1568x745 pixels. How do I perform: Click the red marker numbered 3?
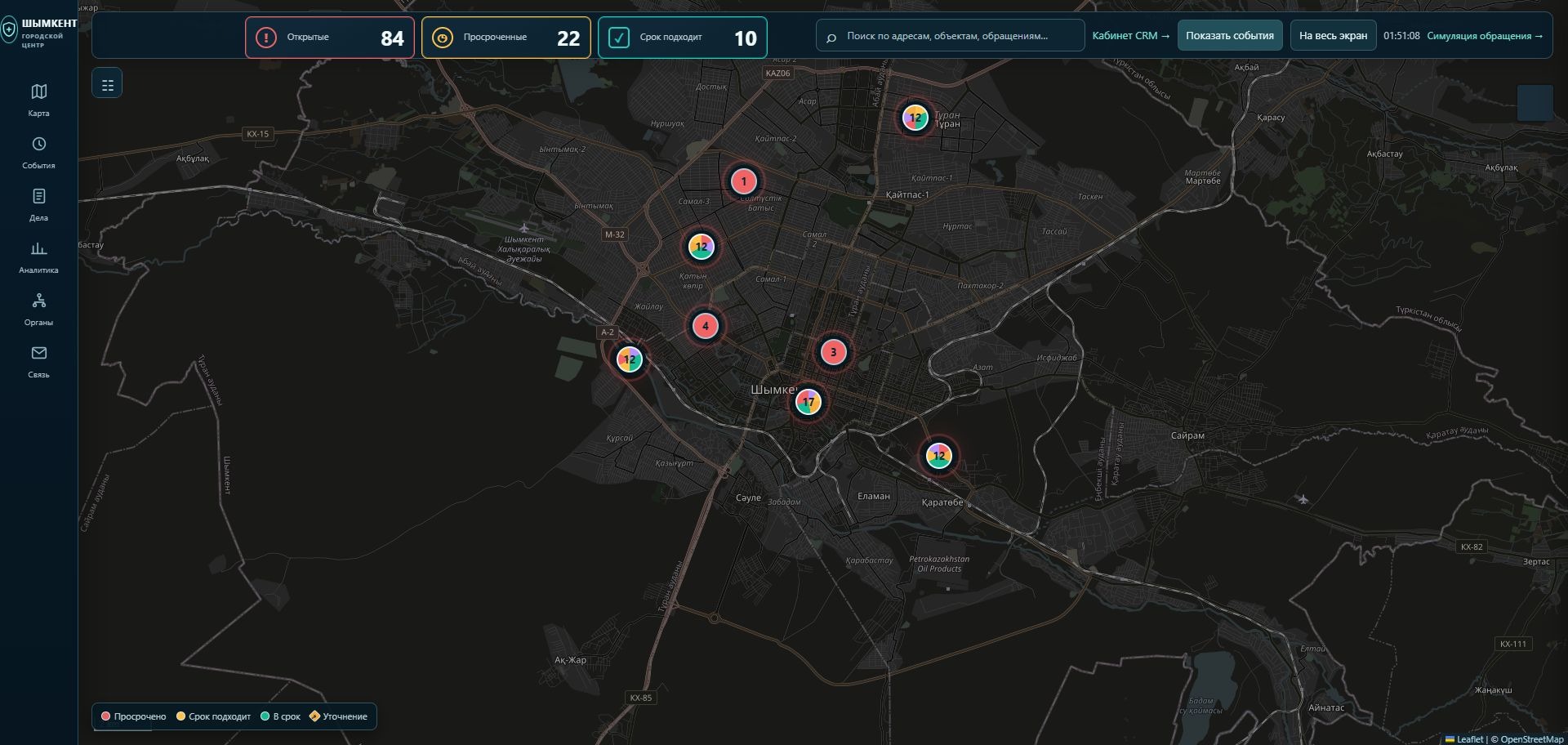833,352
